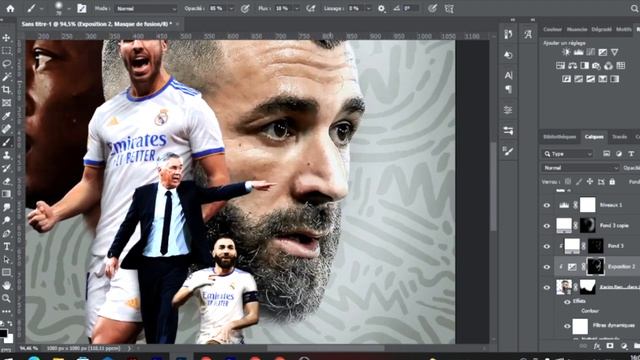Open layer style fx menu
This screenshot has height=360, width=640.
pyautogui.click(x=597, y=346)
